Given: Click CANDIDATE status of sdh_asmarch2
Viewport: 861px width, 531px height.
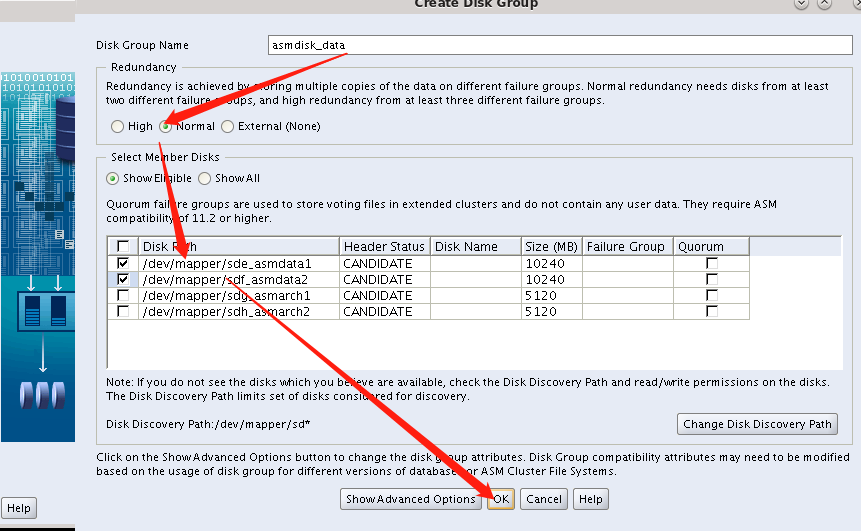Looking at the screenshot, I should point(385,311).
